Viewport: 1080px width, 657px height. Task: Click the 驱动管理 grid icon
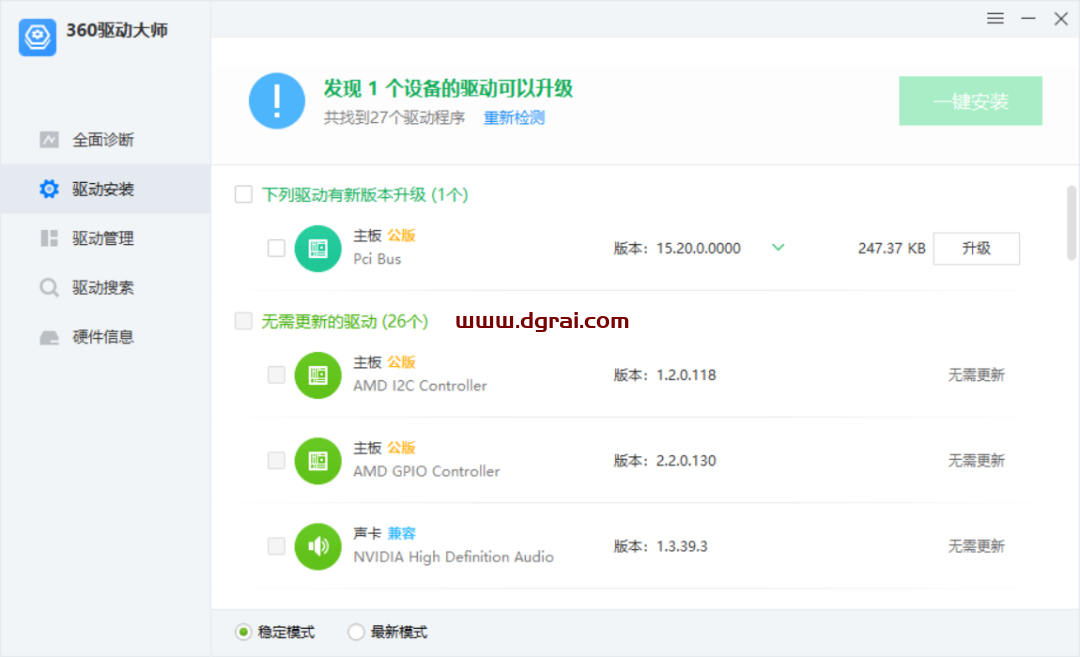pyautogui.click(x=49, y=238)
